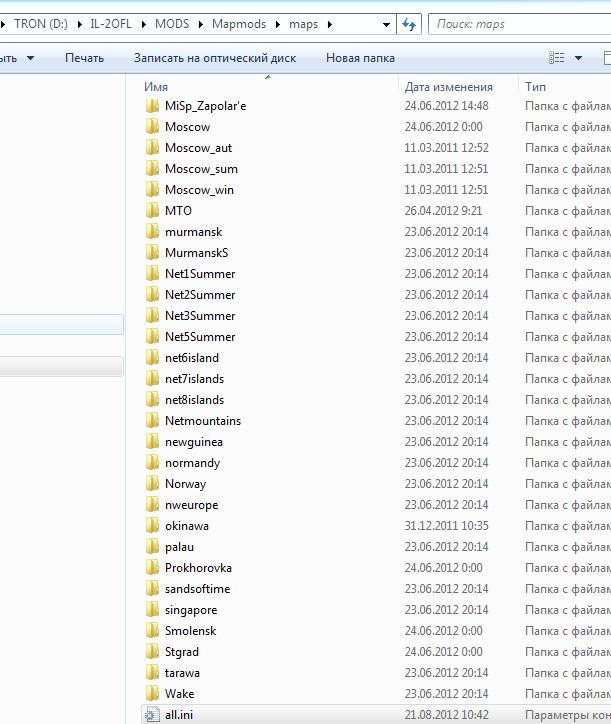Select the Prokhorovka folder name
This screenshot has width=611, height=724.
[x=198, y=568]
